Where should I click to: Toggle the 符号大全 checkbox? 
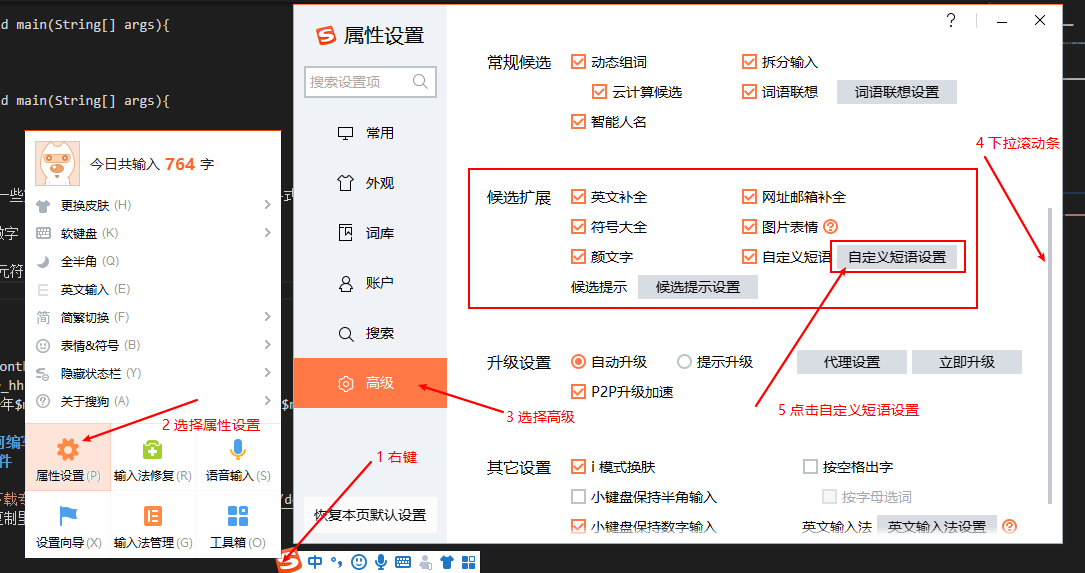coord(578,226)
